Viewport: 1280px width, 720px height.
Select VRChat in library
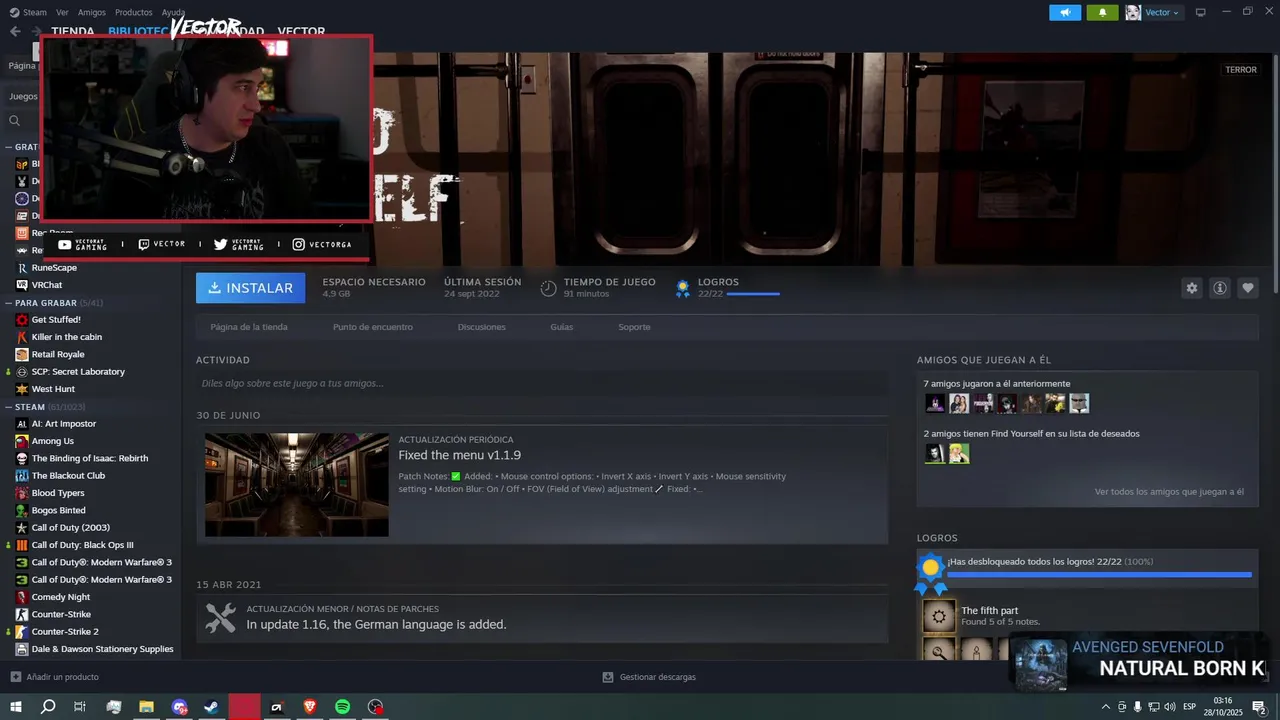tap(47, 285)
